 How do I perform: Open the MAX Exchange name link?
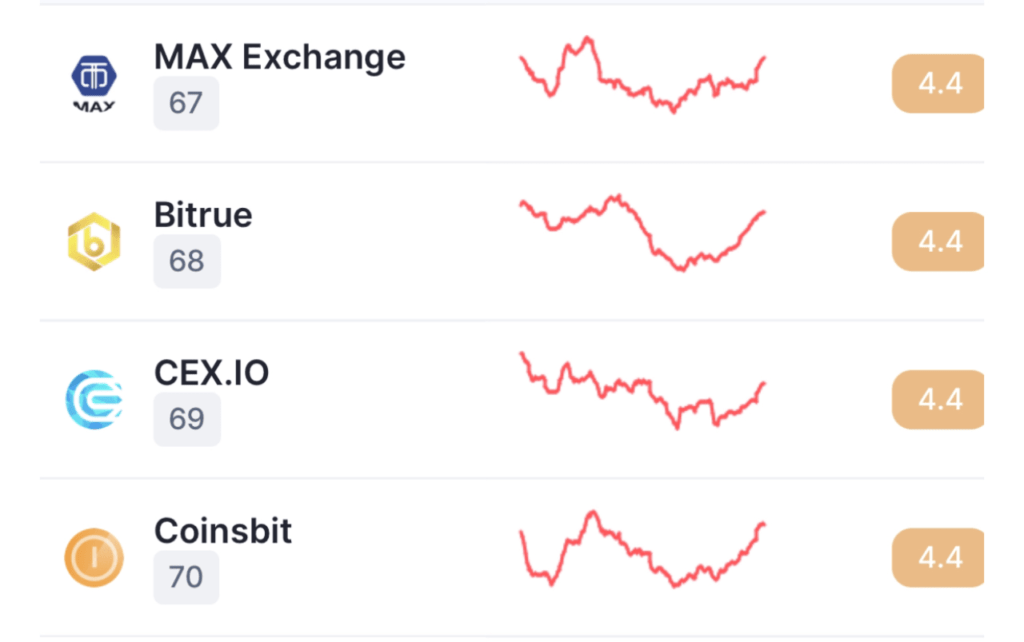pyautogui.click(x=280, y=57)
